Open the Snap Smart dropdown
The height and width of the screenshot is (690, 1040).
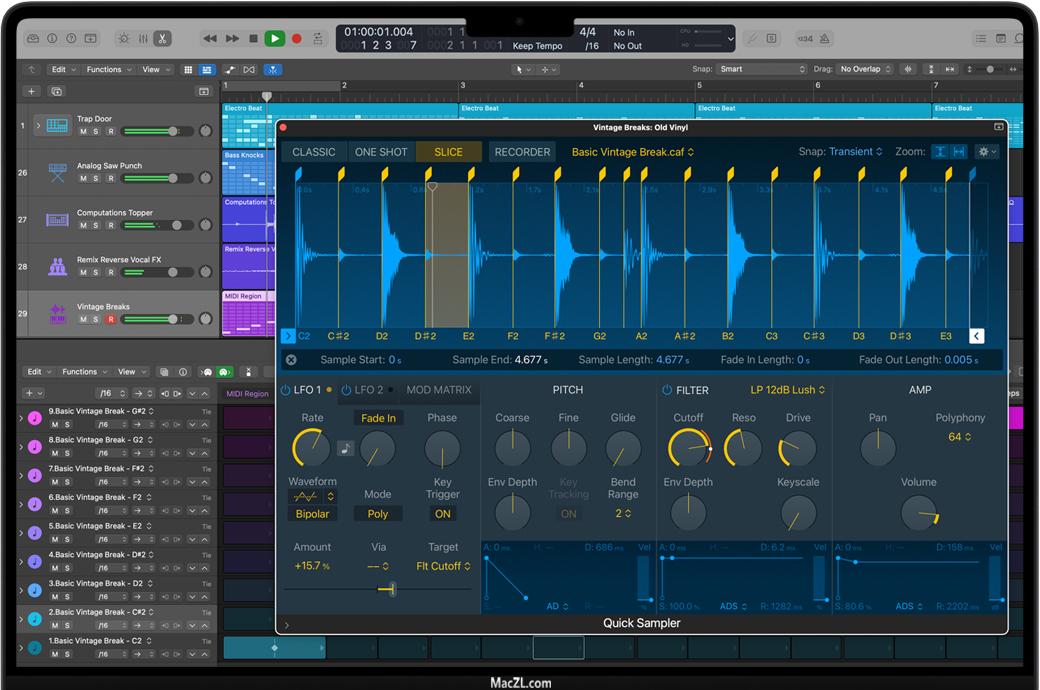(x=762, y=69)
